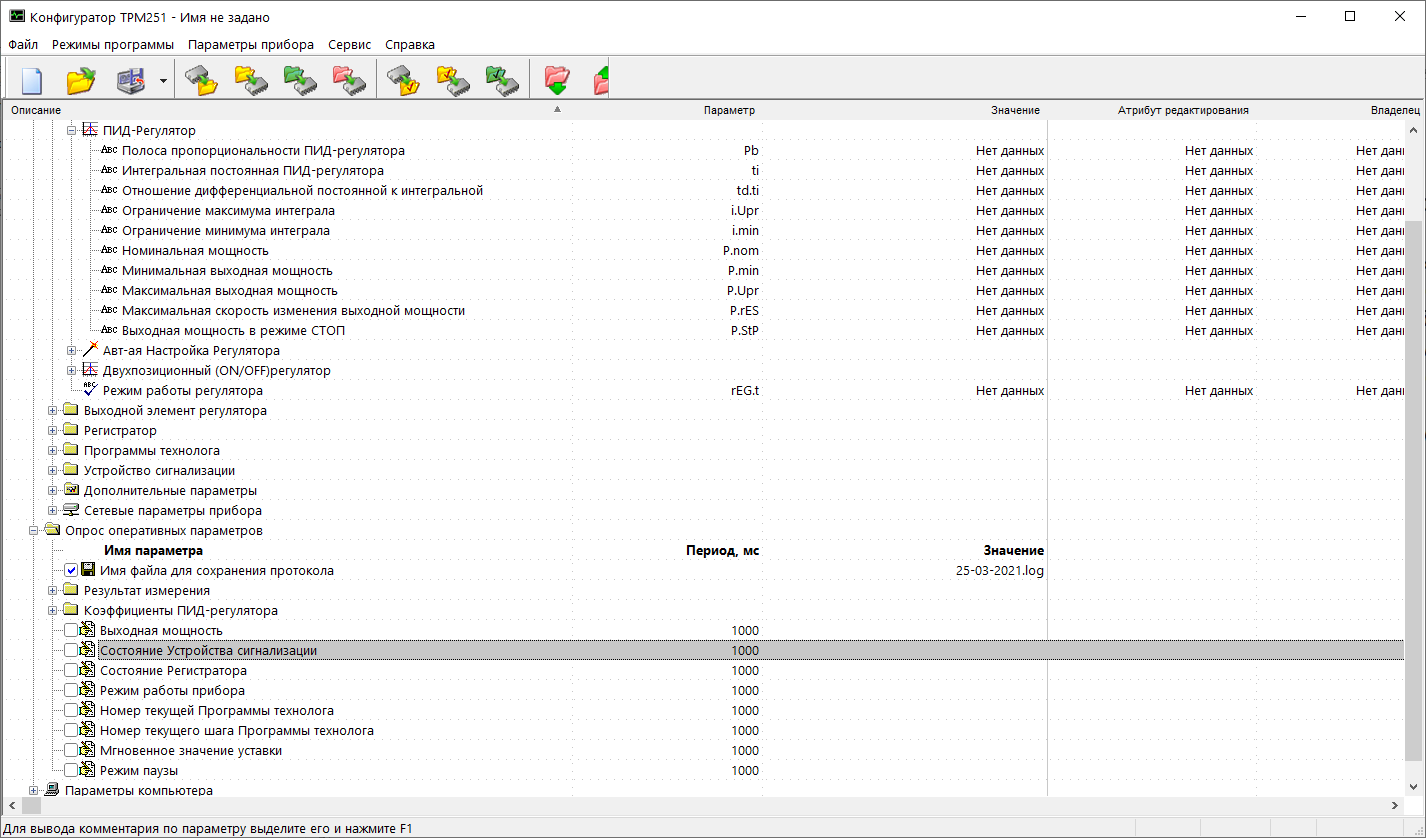
Task: Click the folder icon of Программы технолога
Action: 71,451
